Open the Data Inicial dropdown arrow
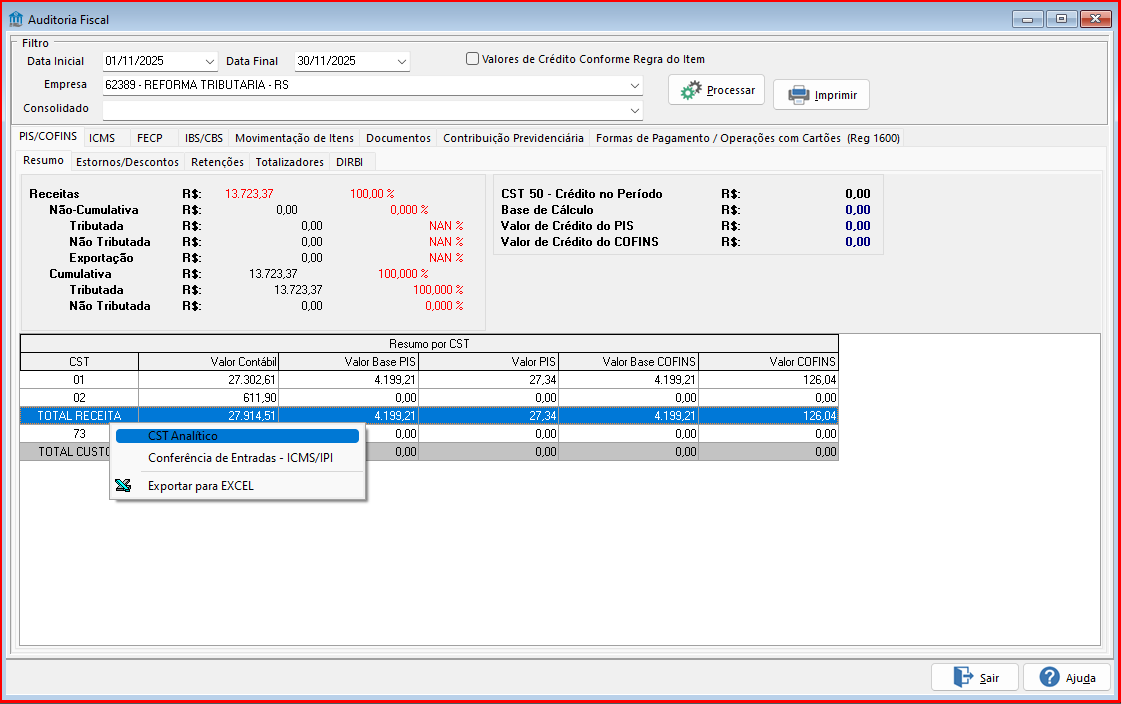Viewport: 1121px width, 704px height. point(209,61)
